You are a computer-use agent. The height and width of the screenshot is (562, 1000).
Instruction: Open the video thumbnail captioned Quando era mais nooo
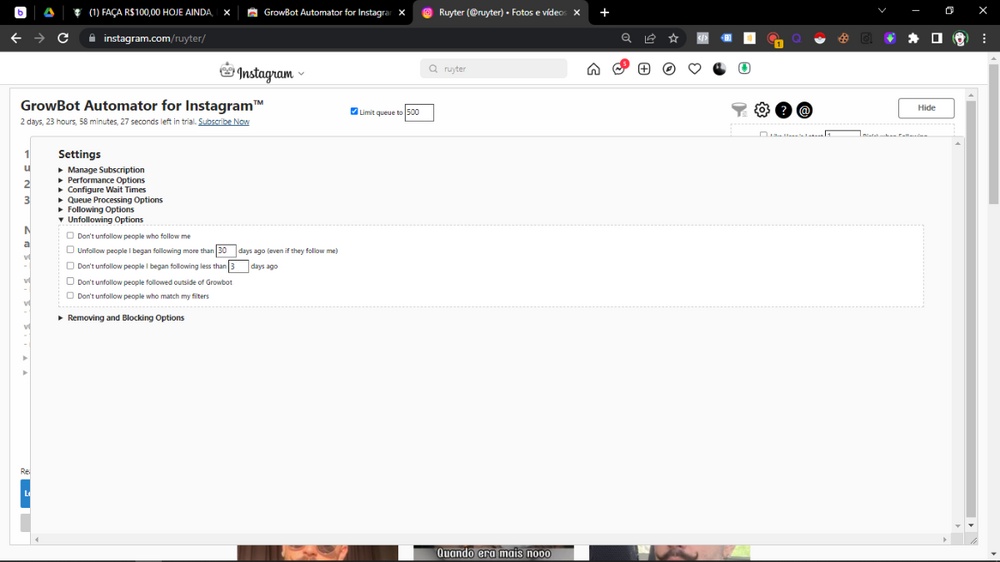pos(493,553)
